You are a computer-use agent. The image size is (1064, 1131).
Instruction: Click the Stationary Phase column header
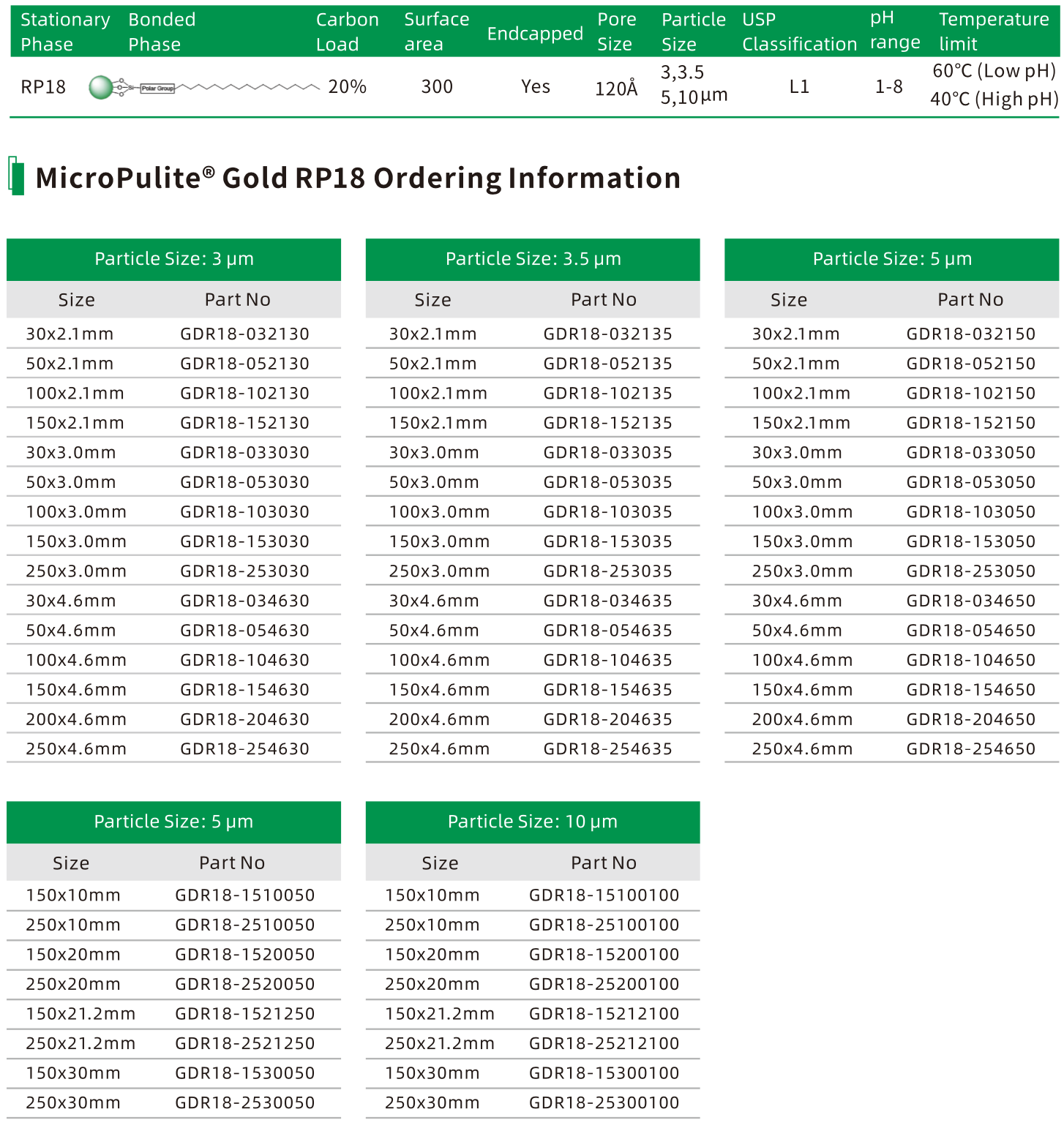click(65, 31)
